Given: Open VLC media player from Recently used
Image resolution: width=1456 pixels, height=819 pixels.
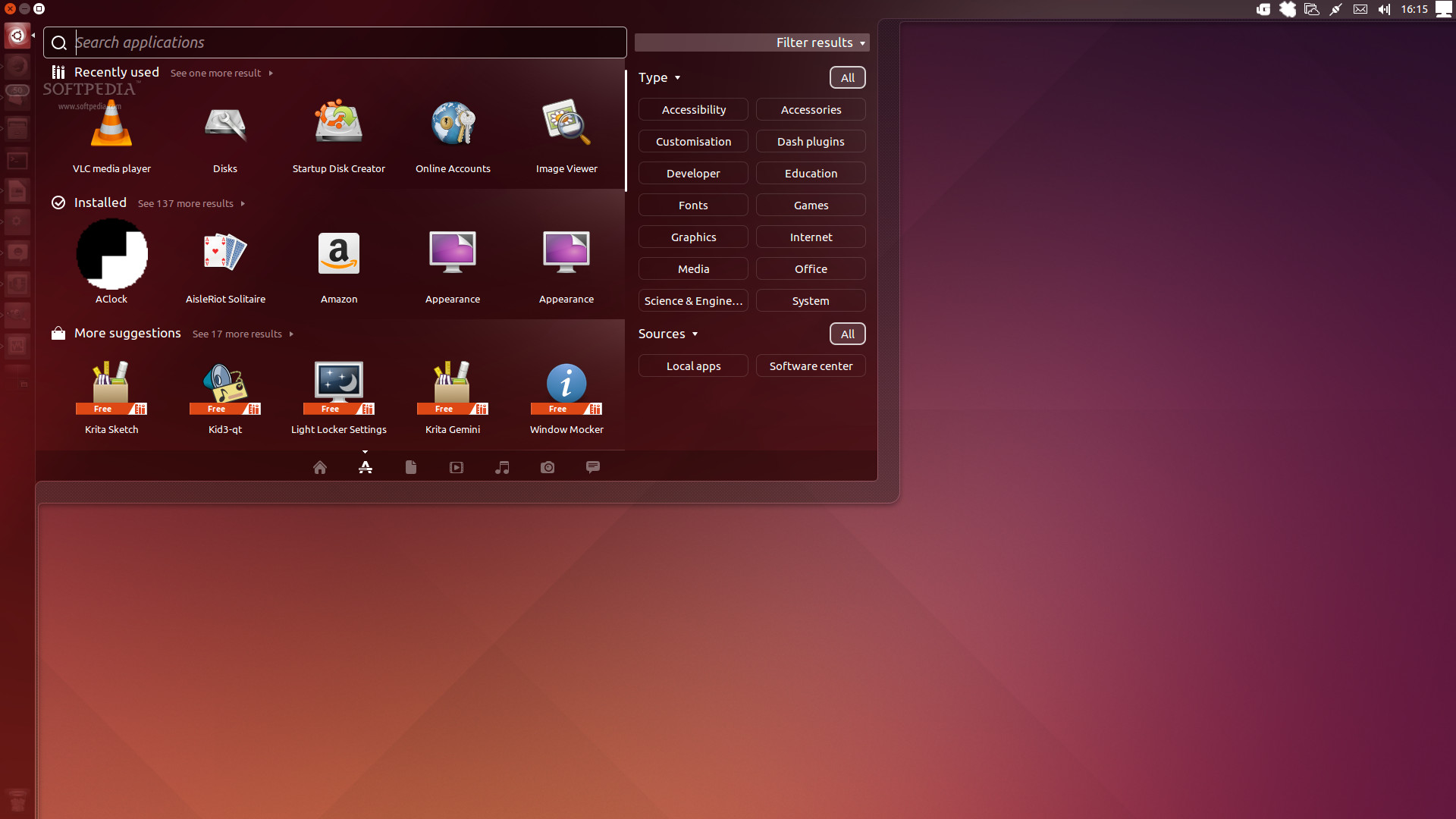Looking at the screenshot, I should coord(111,136).
